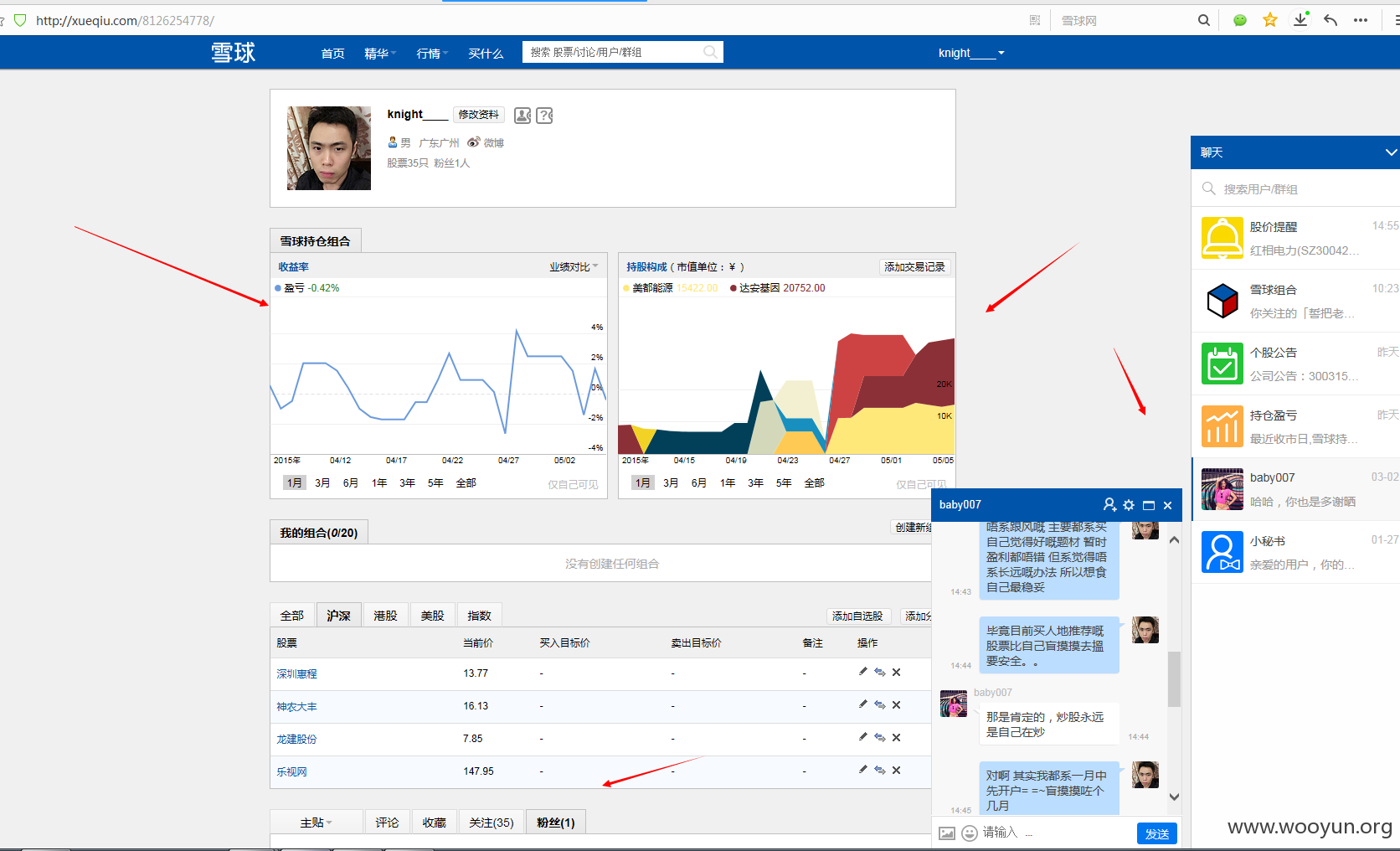Click in the 搜索用户/群组 chat search field

pyautogui.click(x=1295, y=188)
